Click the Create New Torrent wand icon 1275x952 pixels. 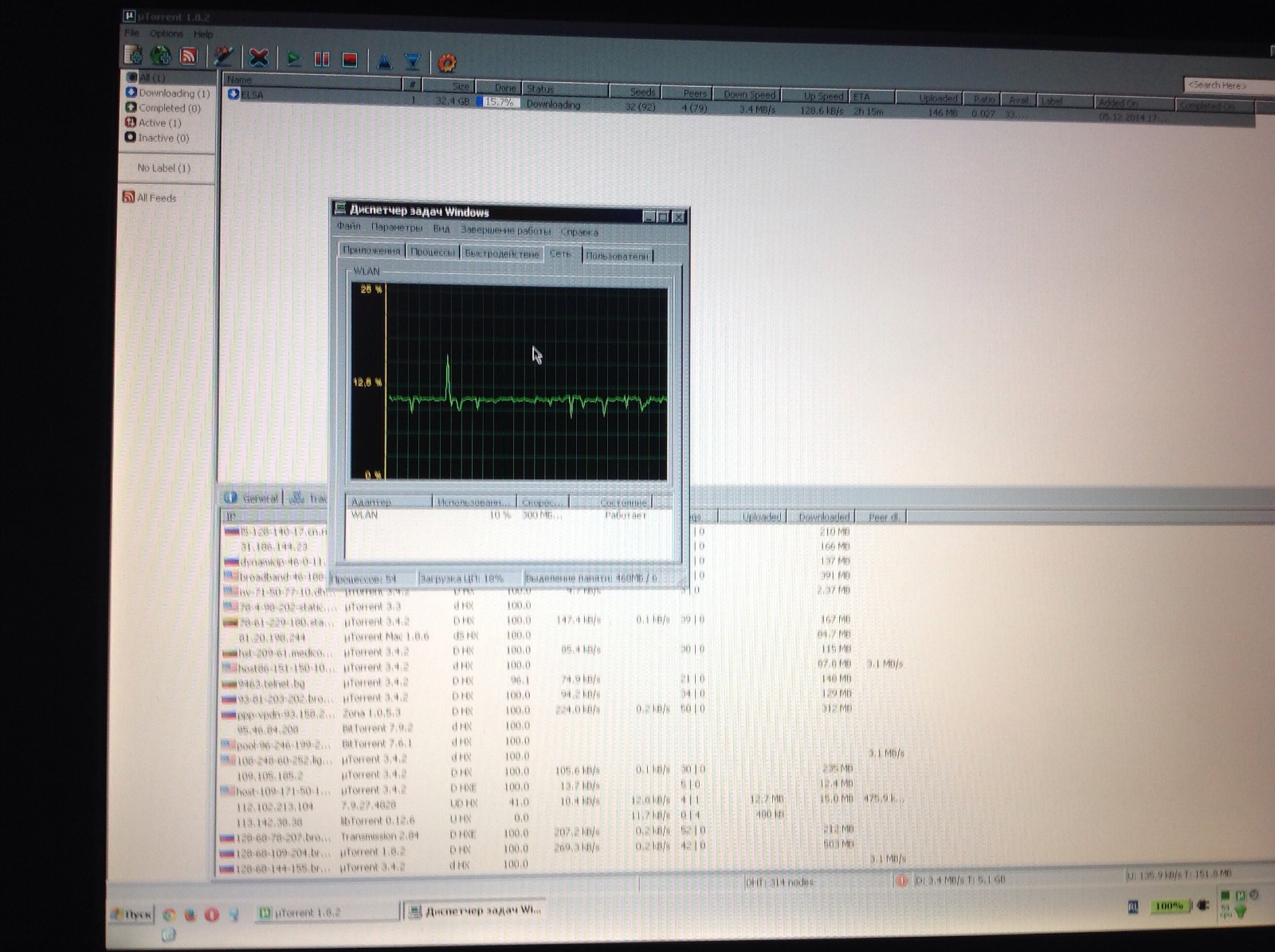click(224, 57)
